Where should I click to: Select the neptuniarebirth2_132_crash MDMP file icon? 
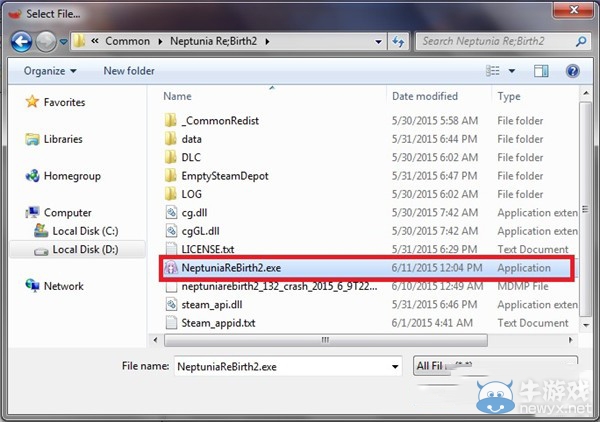tap(171, 286)
